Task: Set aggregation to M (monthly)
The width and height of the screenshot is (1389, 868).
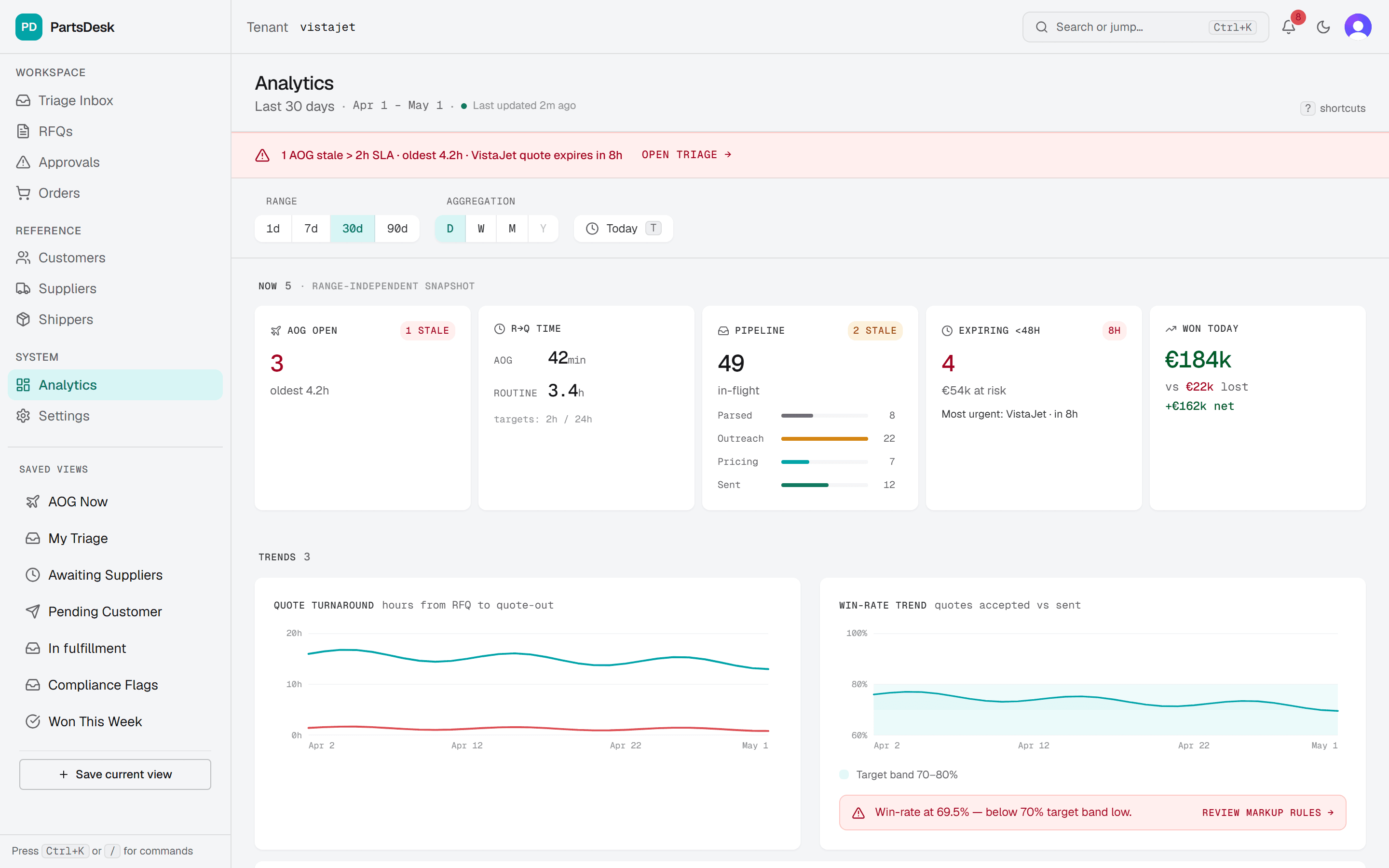Action: [512, 229]
